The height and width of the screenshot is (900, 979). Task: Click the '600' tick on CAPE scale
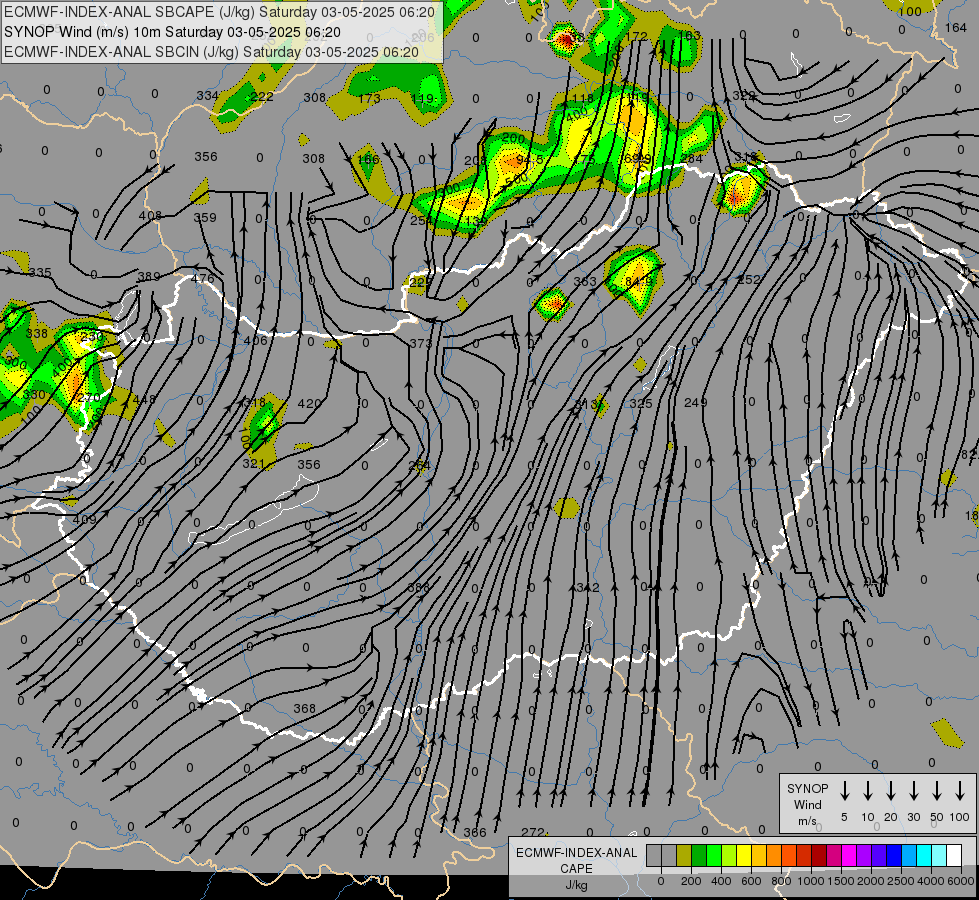(751, 881)
